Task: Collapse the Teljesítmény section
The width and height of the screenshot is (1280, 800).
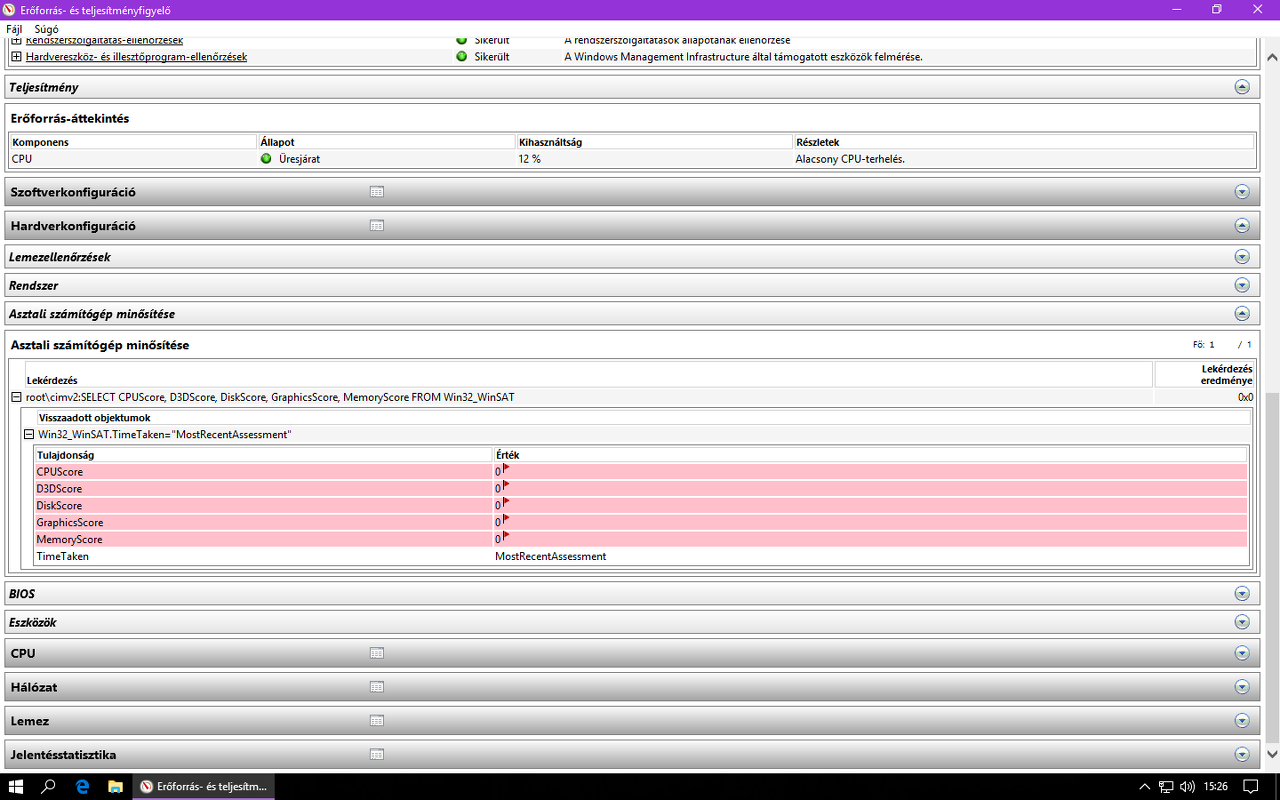Action: click(x=1242, y=87)
